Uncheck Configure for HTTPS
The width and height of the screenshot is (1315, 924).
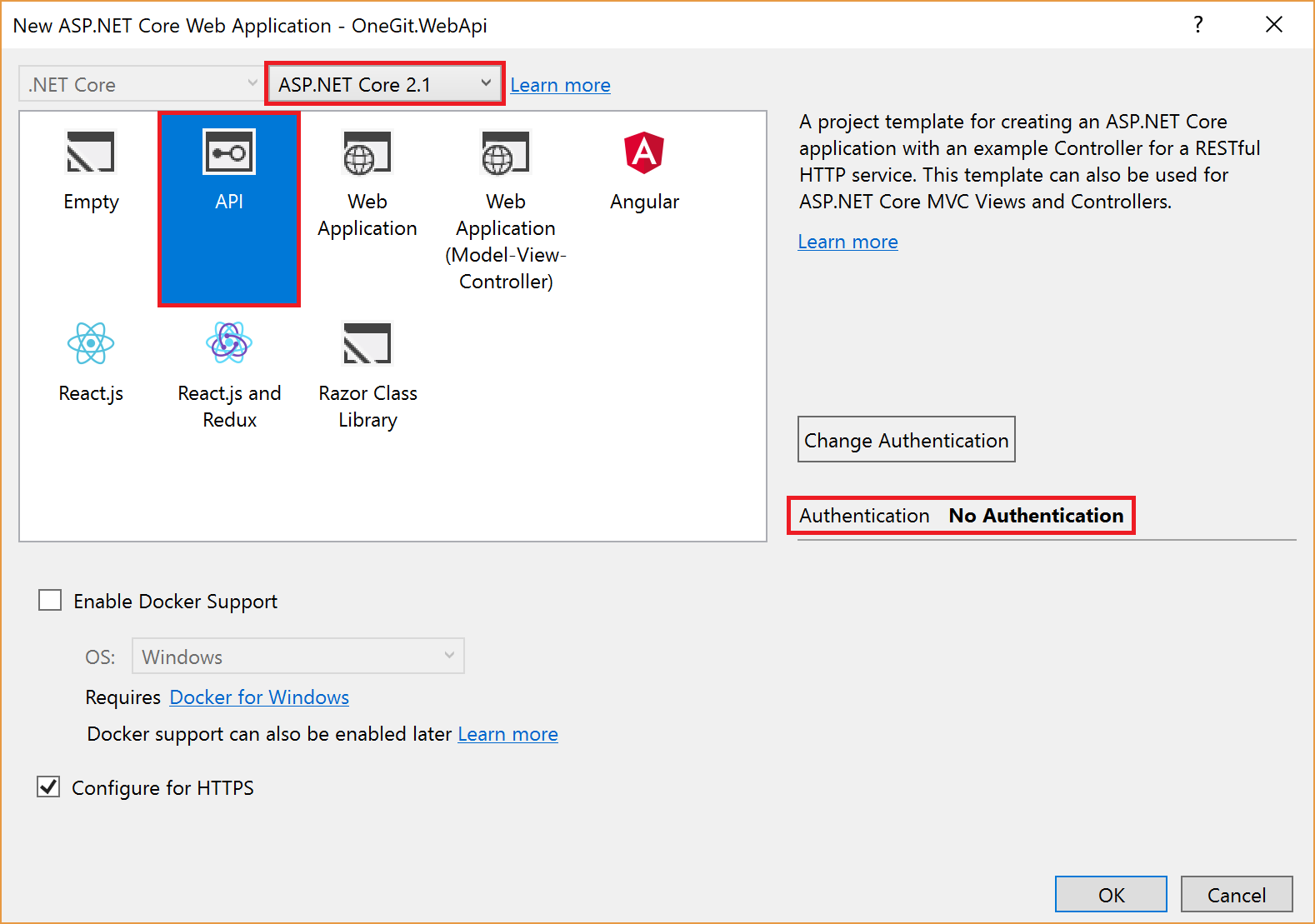[x=48, y=787]
